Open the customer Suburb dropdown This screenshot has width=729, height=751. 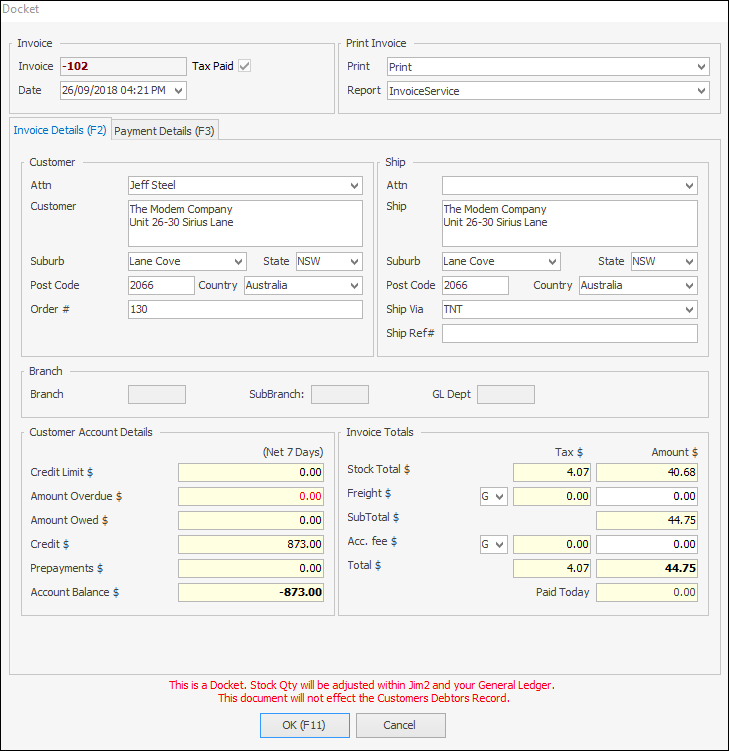point(238,262)
